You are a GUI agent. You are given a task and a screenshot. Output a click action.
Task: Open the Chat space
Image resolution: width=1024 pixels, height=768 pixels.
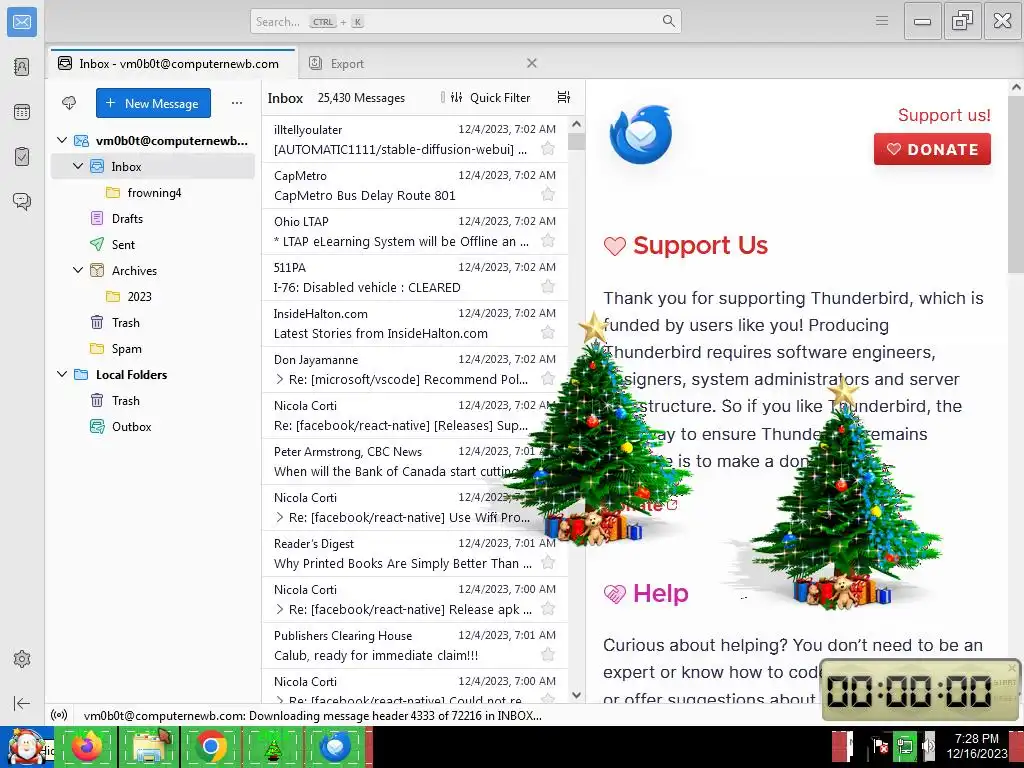pos(22,201)
